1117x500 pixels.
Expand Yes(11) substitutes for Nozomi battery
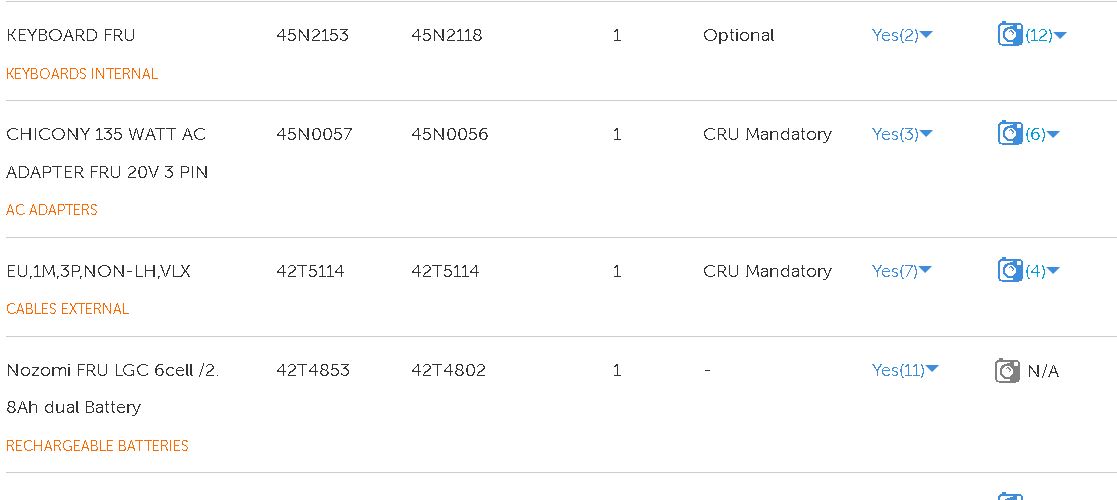(905, 370)
